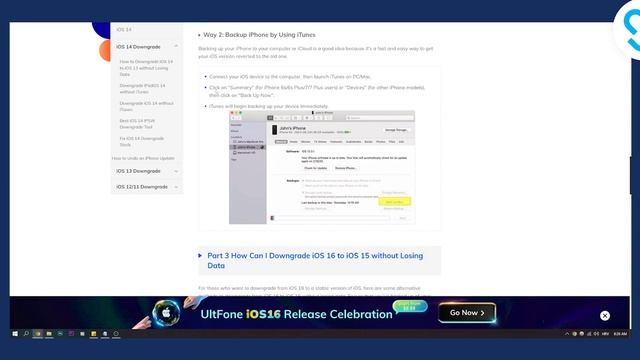Click the iTunes screenshot image
This screenshot has height=360, width=640.
pyautogui.click(x=322, y=167)
